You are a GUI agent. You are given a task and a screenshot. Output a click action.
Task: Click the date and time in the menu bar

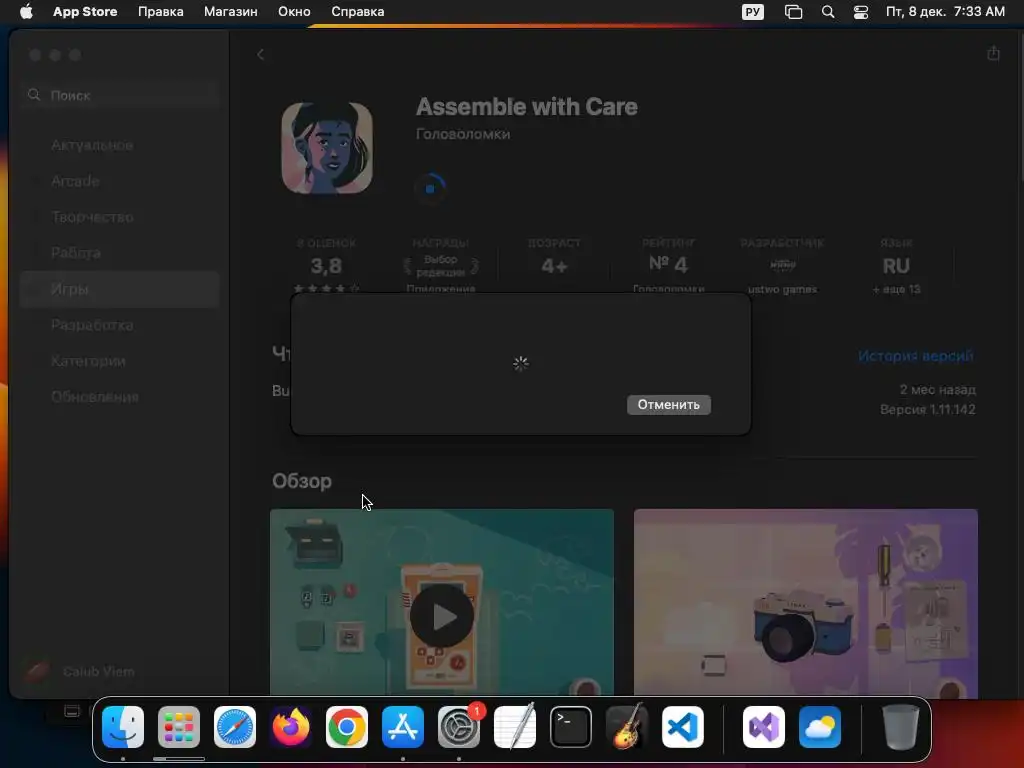click(x=945, y=12)
